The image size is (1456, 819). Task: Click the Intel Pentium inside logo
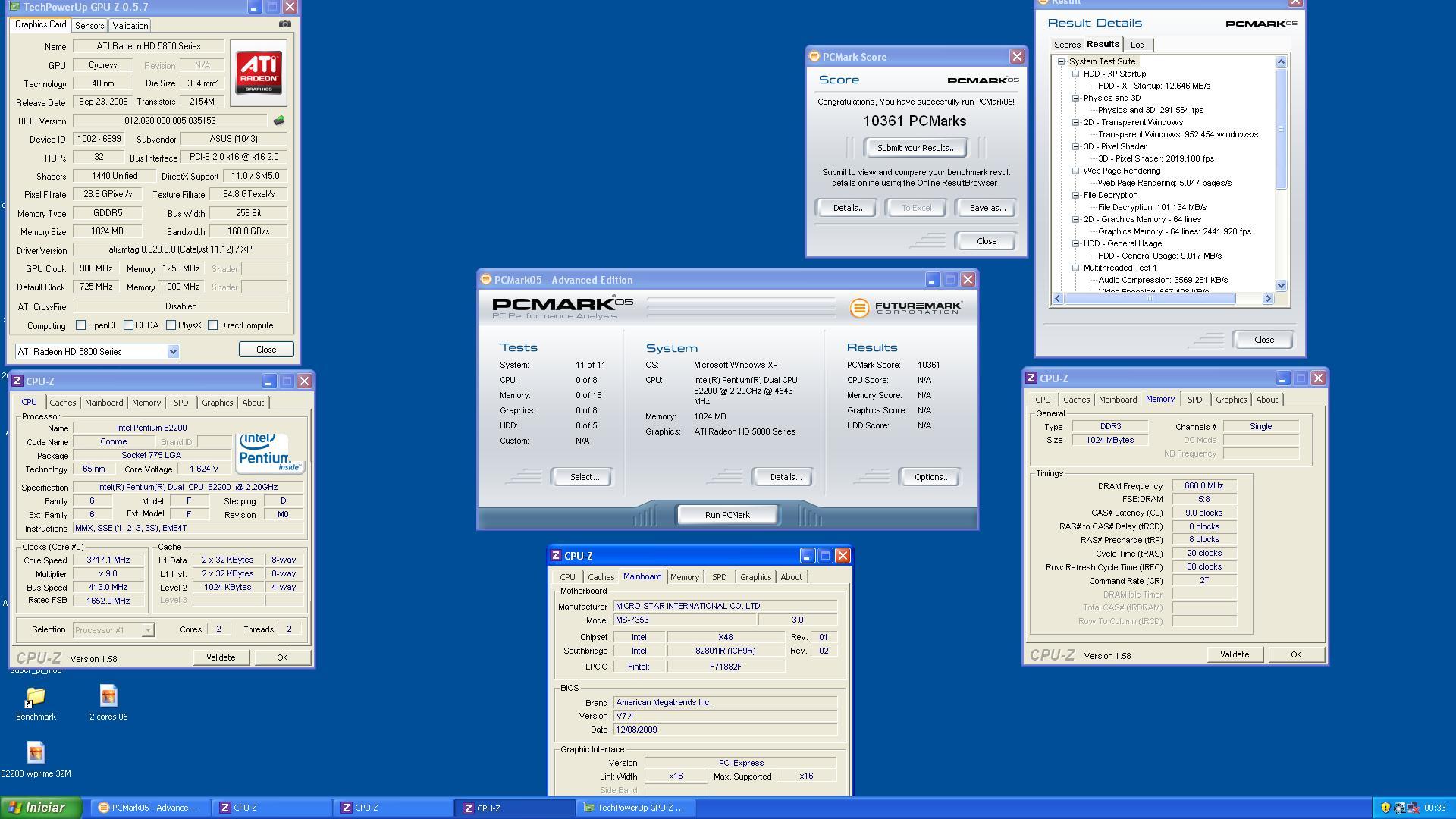point(269,452)
